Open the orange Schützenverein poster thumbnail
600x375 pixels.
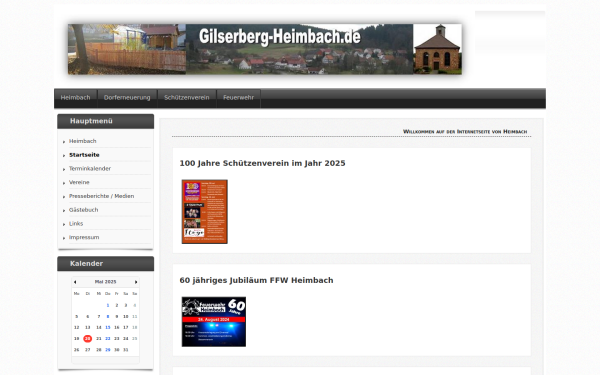[205, 212]
